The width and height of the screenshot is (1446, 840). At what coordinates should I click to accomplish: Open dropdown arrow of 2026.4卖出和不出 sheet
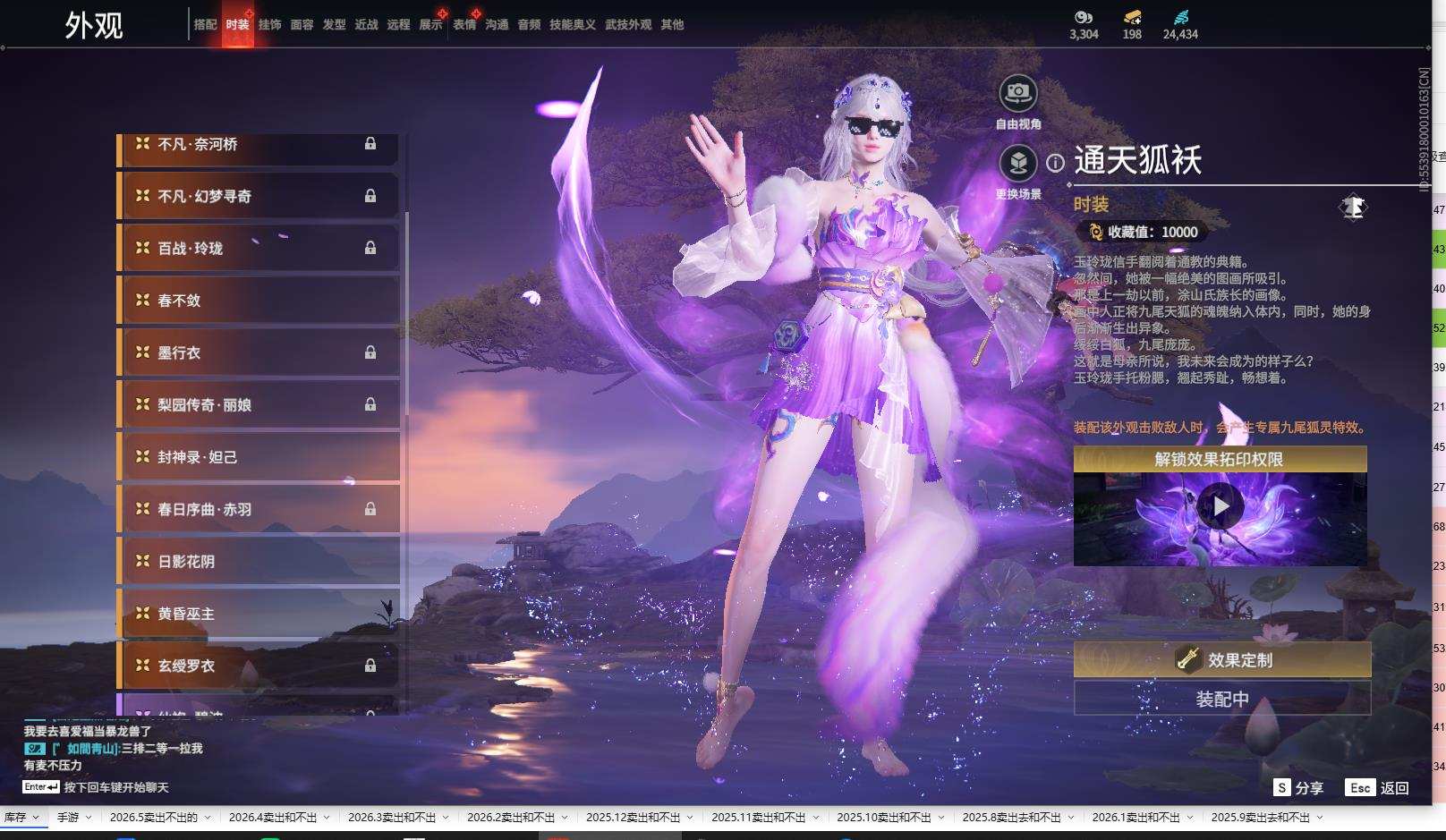point(327,818)
